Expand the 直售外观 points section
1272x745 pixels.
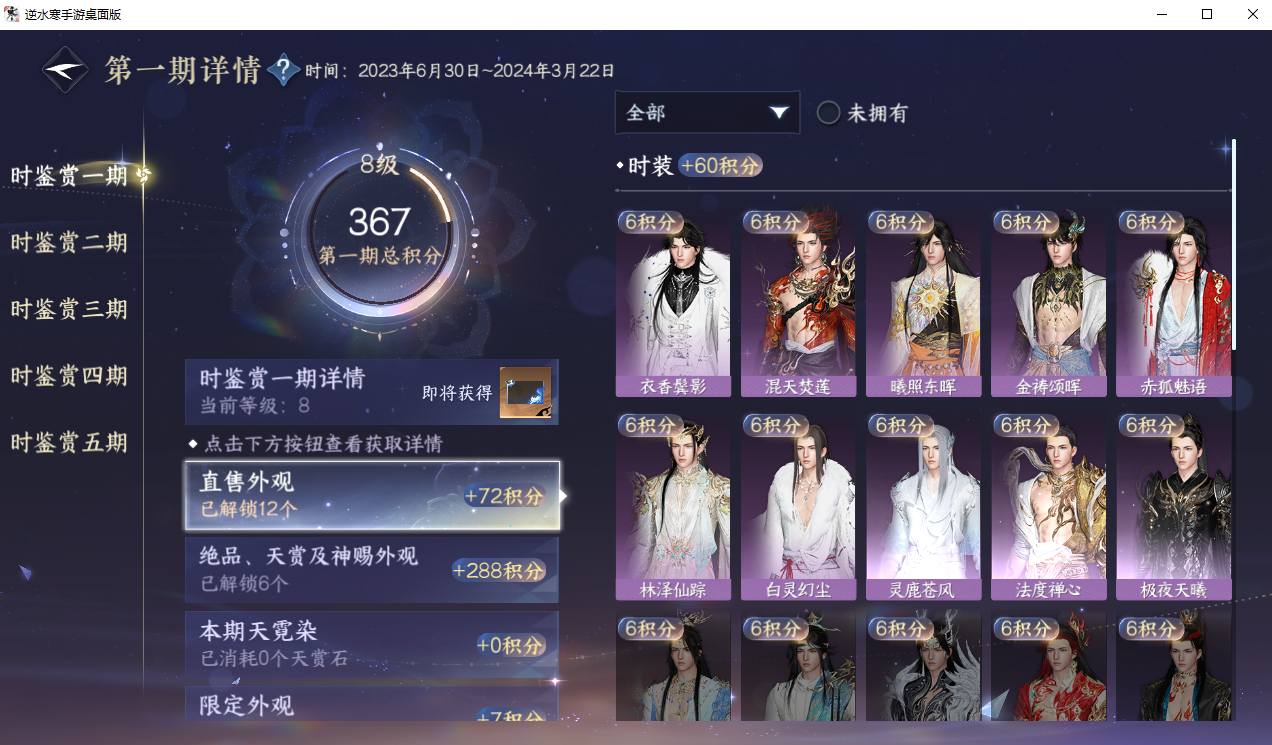372,495
